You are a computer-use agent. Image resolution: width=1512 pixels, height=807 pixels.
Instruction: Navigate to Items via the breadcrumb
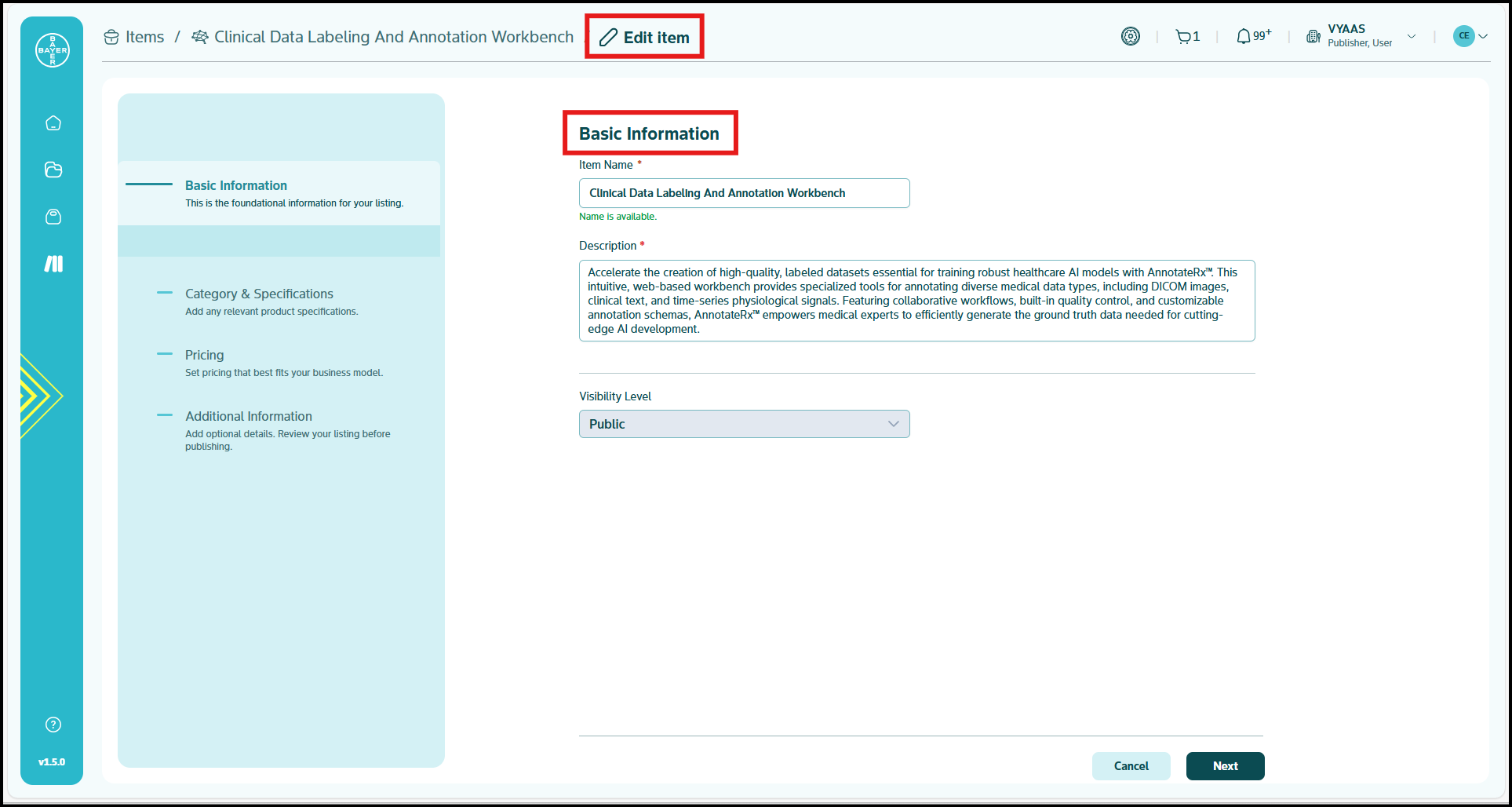click(144, 36)
